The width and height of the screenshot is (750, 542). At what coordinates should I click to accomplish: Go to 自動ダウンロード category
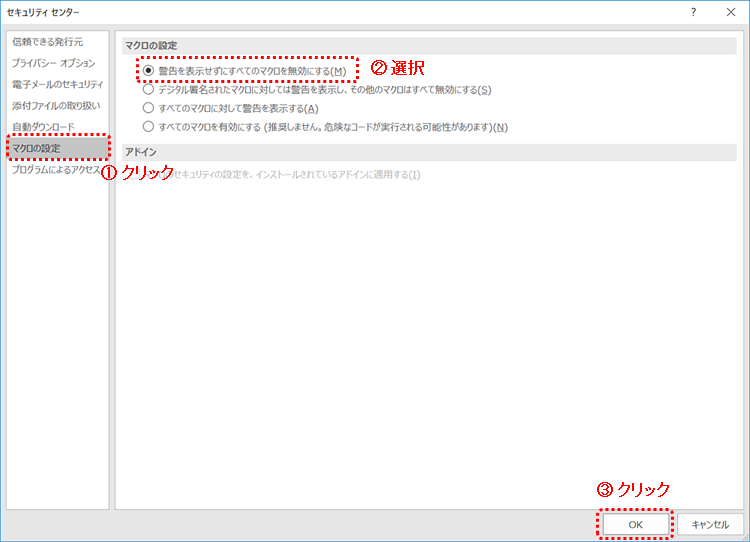coord(43,126)
